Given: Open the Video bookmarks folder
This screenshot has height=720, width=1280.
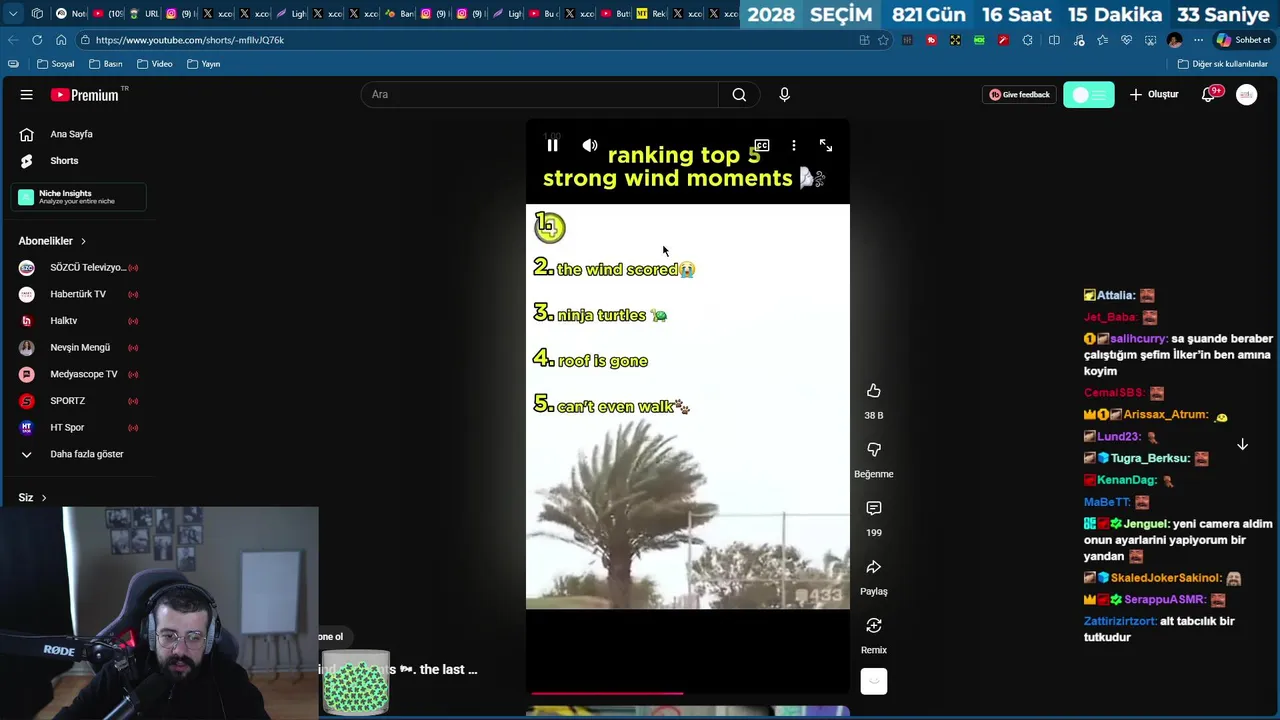Looking at the screenshot, I should 155,64.
